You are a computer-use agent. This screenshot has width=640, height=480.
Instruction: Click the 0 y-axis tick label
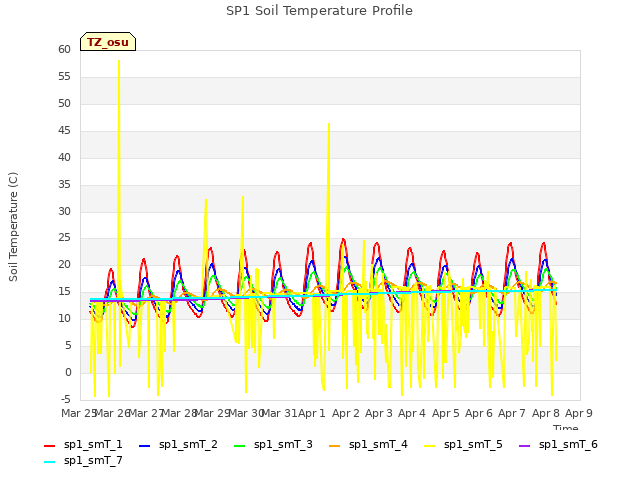pyautogui.click(x=68, y=372)
